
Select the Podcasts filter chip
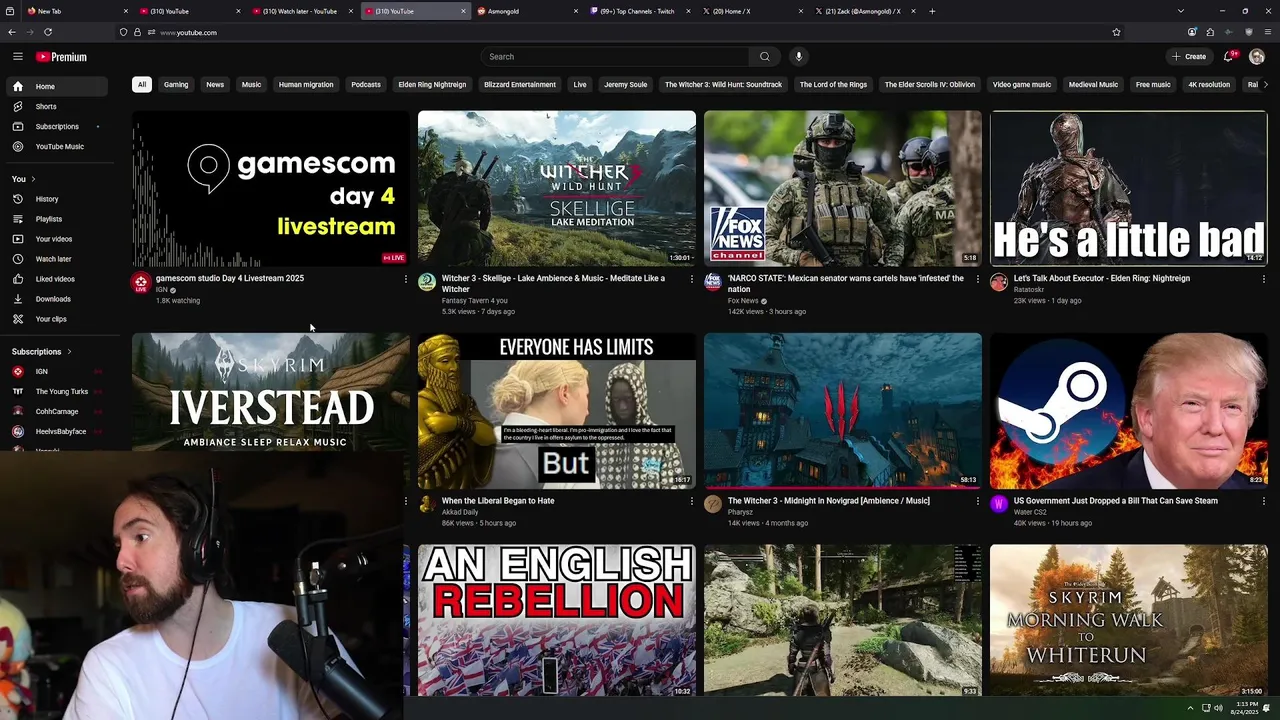(366, 85)
